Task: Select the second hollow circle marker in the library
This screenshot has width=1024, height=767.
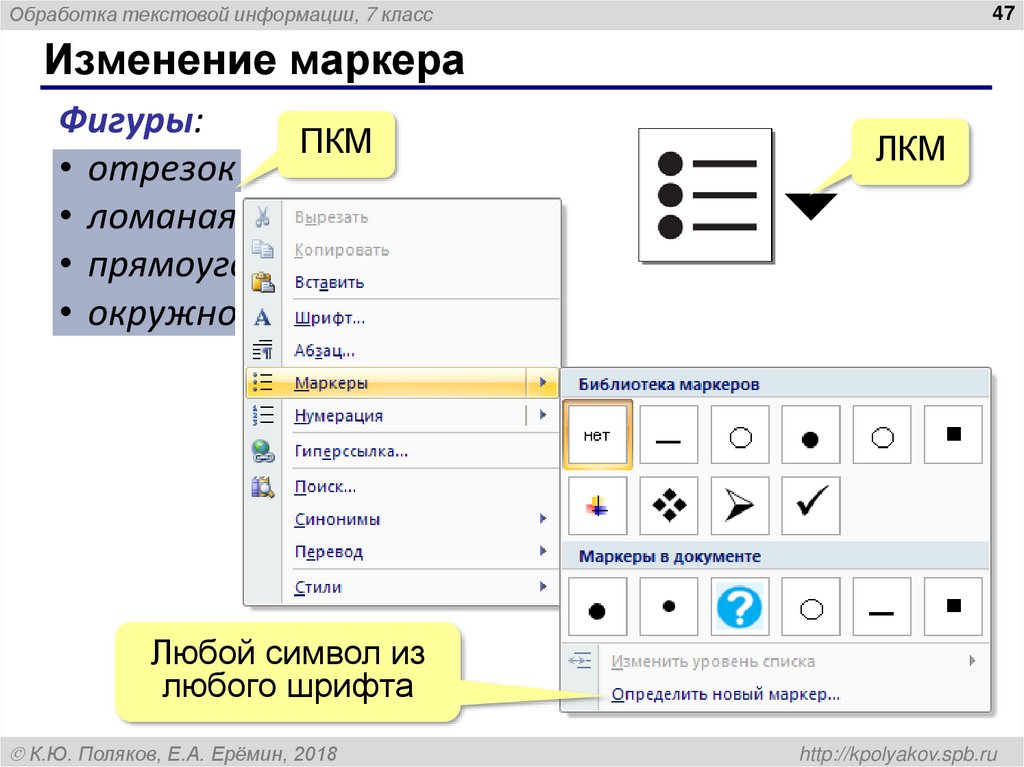Action: [882, 434]
